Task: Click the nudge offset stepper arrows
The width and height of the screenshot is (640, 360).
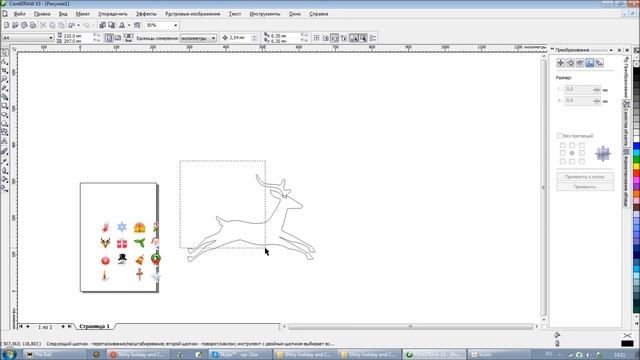Action: click(x=254, y=38)
